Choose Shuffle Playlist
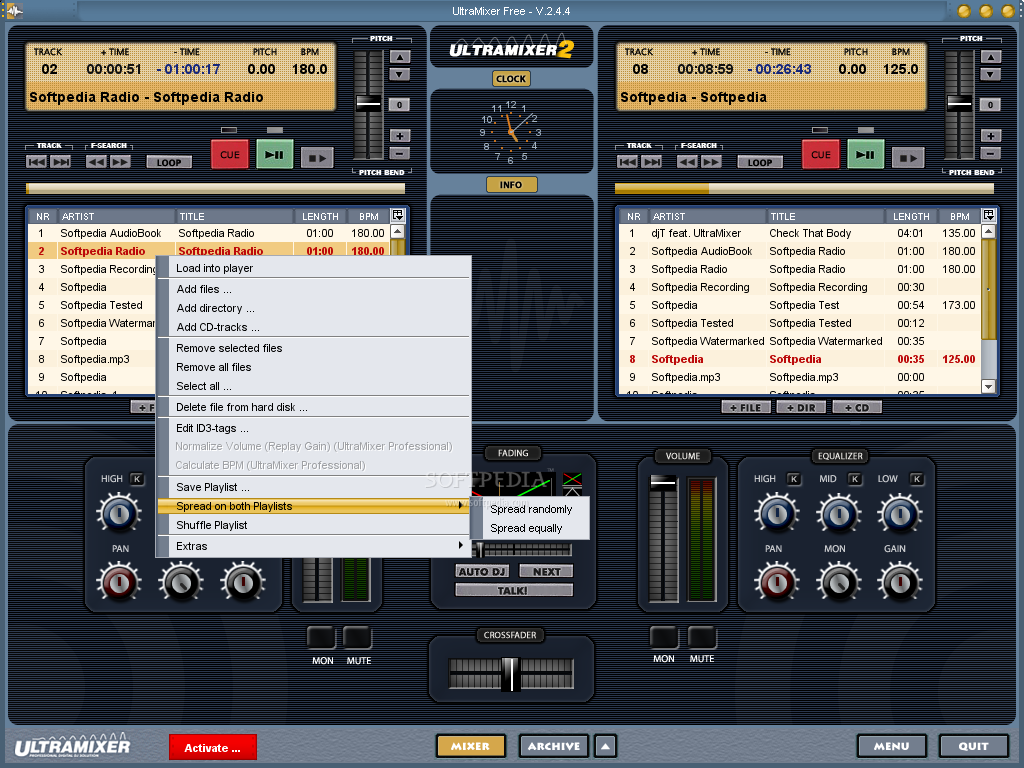This screenshot has height=768, width=1024. (x=313, y=525)
